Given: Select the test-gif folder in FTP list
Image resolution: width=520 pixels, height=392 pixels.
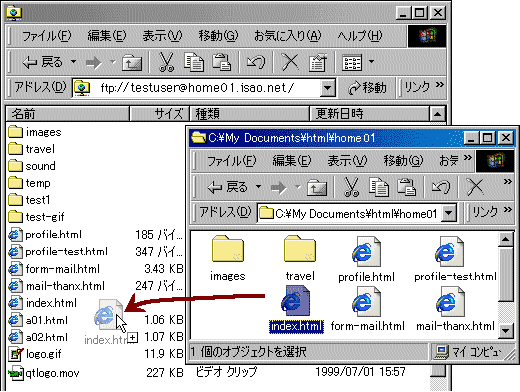Looking at the screenshot, I should tap(36, 217).
